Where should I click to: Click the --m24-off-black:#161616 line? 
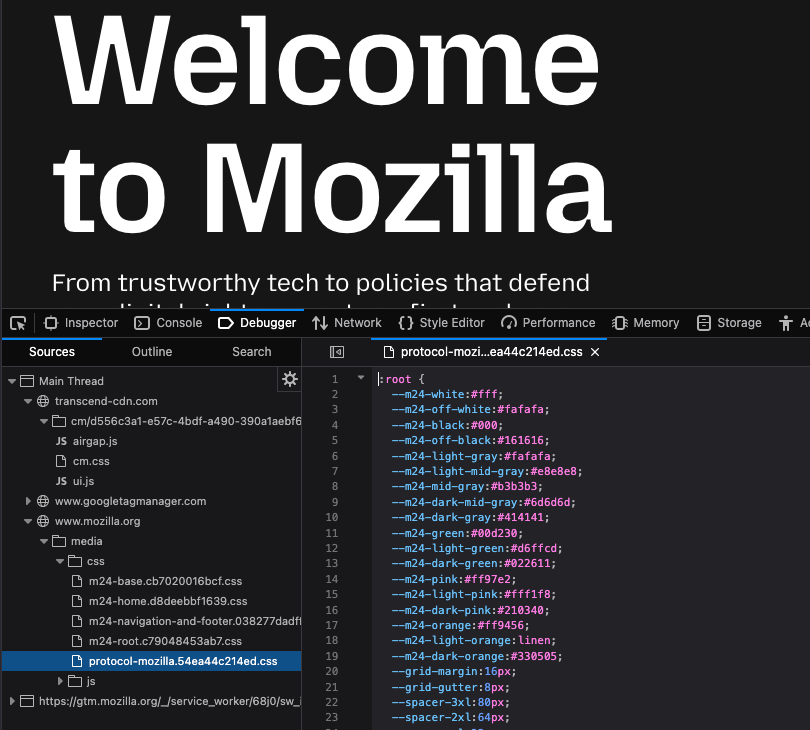tap(471, 441)
